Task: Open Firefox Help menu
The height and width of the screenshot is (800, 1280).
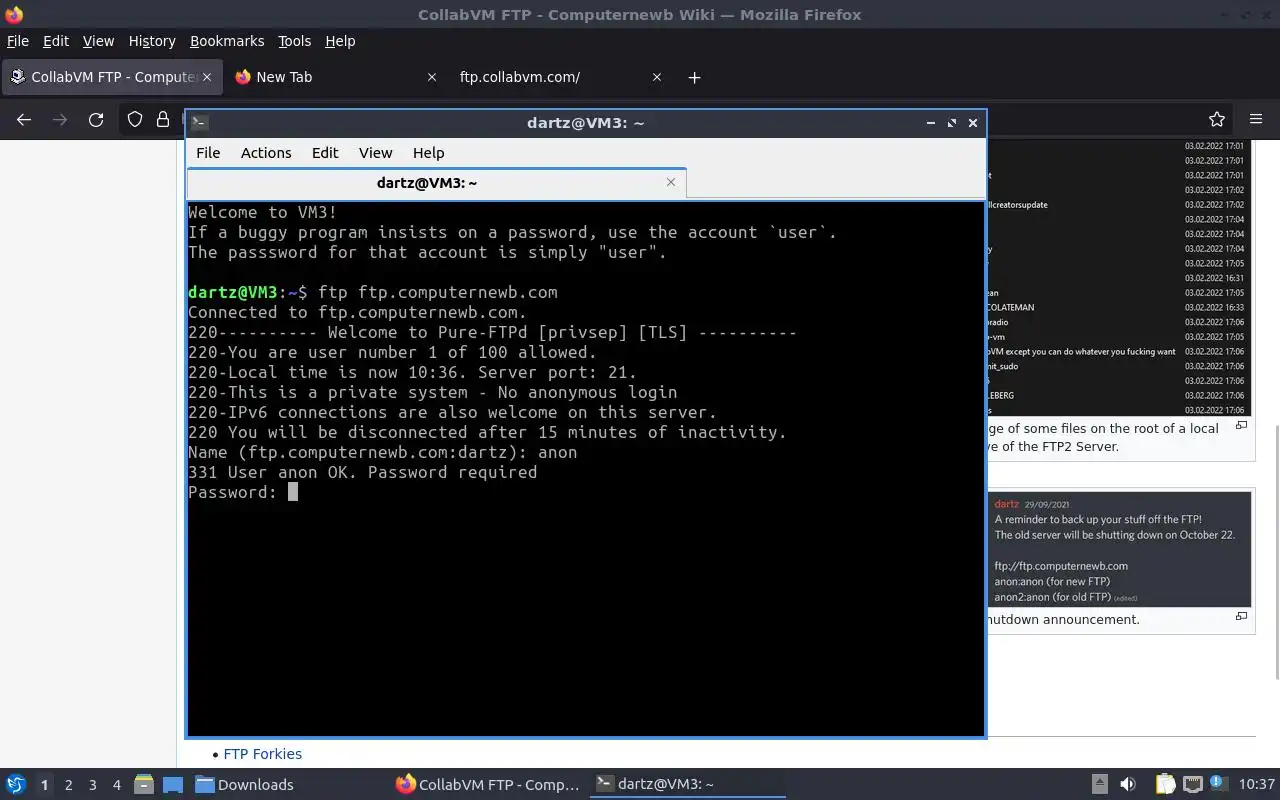Action: (340, 41)
